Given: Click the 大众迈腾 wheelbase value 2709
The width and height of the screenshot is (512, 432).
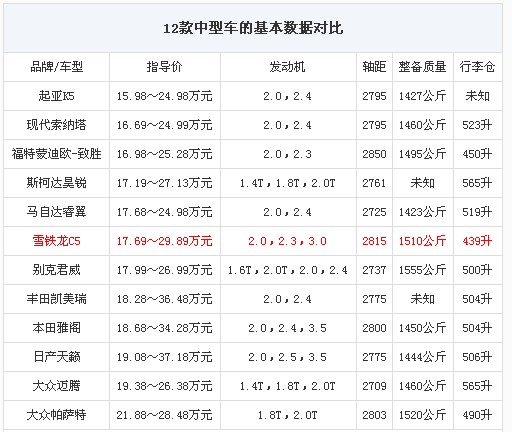Looking at the screenshot, I should [x=374, y=386].
